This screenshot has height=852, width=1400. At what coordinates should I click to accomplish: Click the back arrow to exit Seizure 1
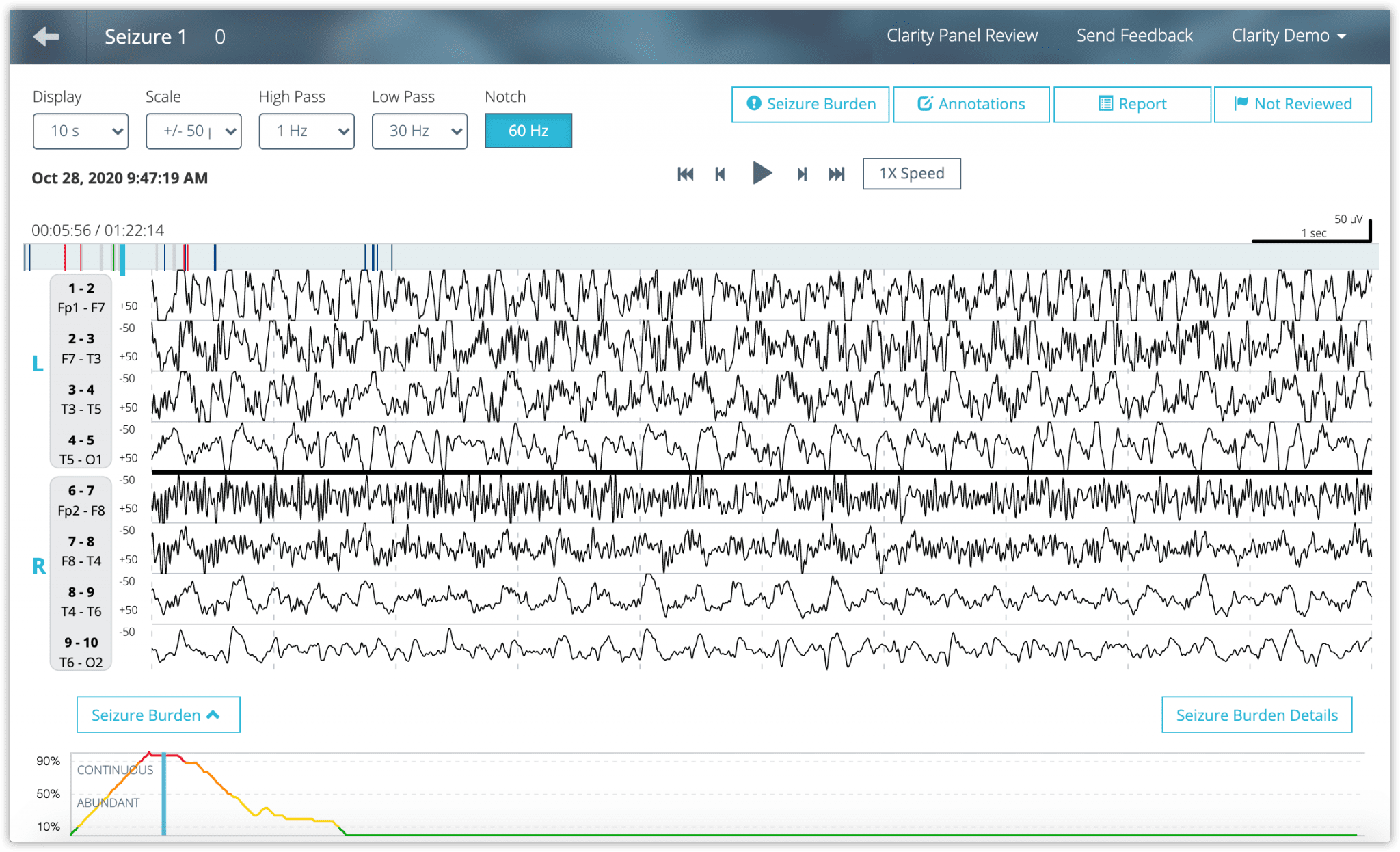point(45,36)
